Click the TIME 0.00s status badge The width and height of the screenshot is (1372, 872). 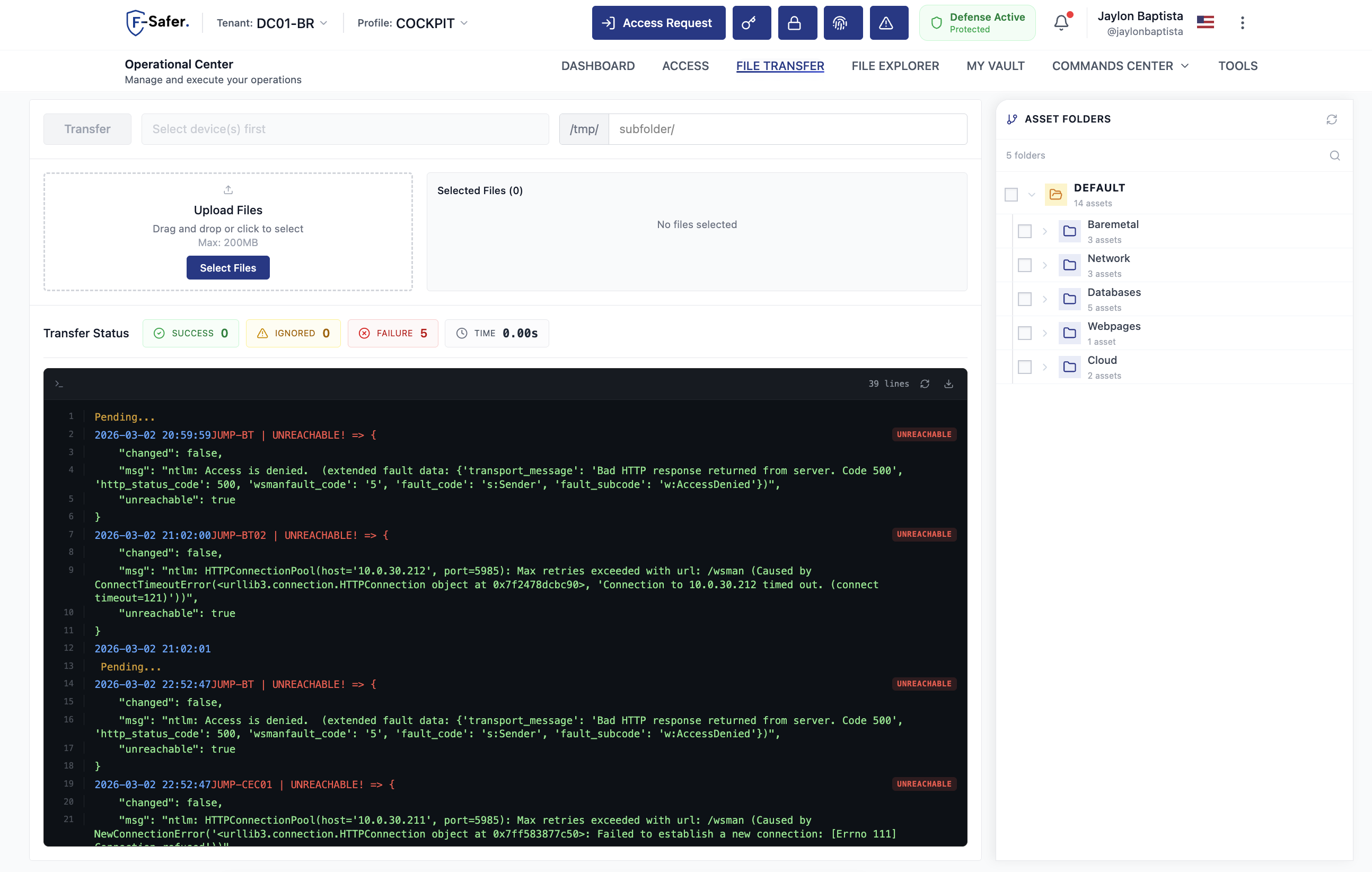click(496, 334)
